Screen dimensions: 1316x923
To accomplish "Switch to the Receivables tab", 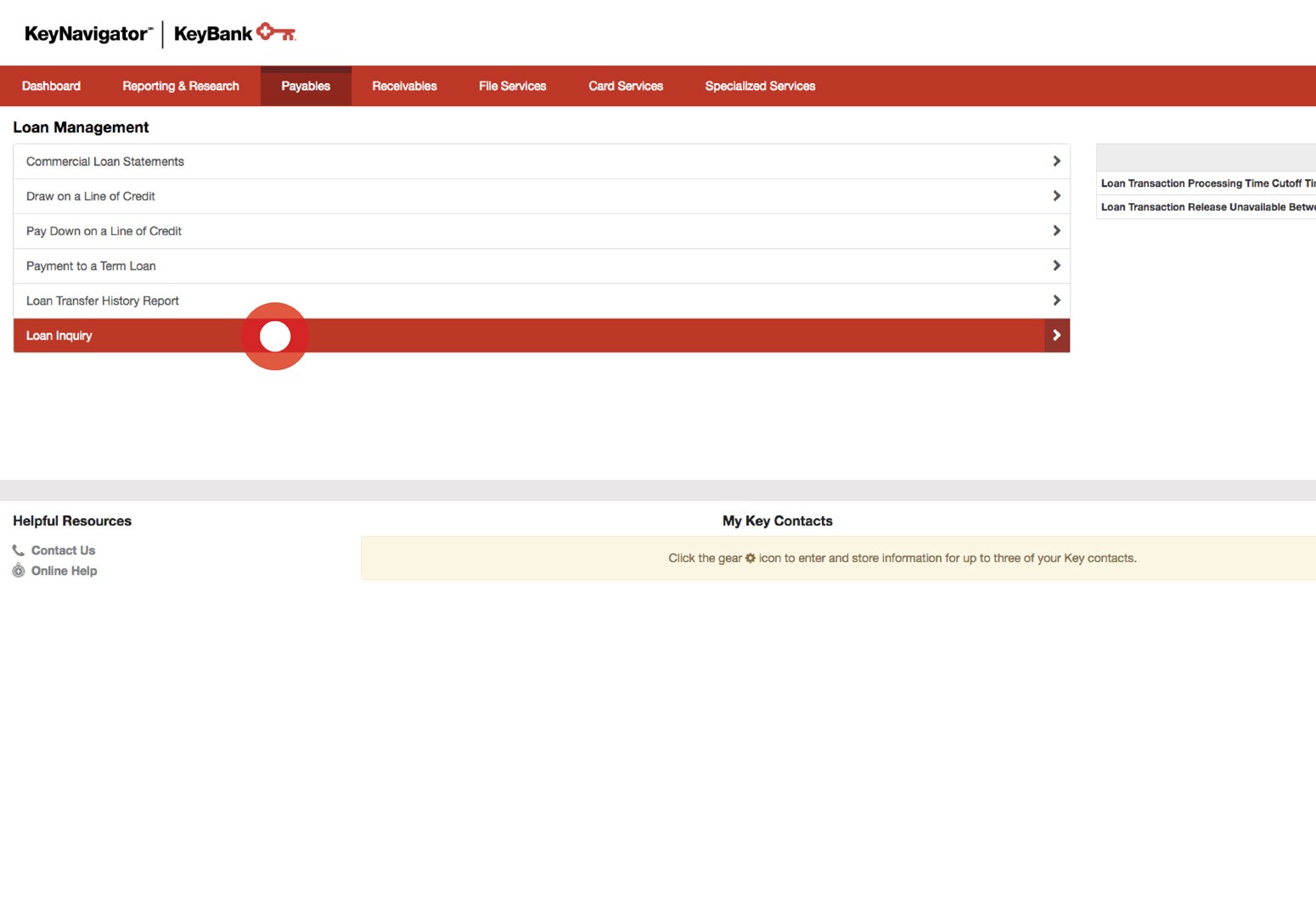I will pos(404,85).
